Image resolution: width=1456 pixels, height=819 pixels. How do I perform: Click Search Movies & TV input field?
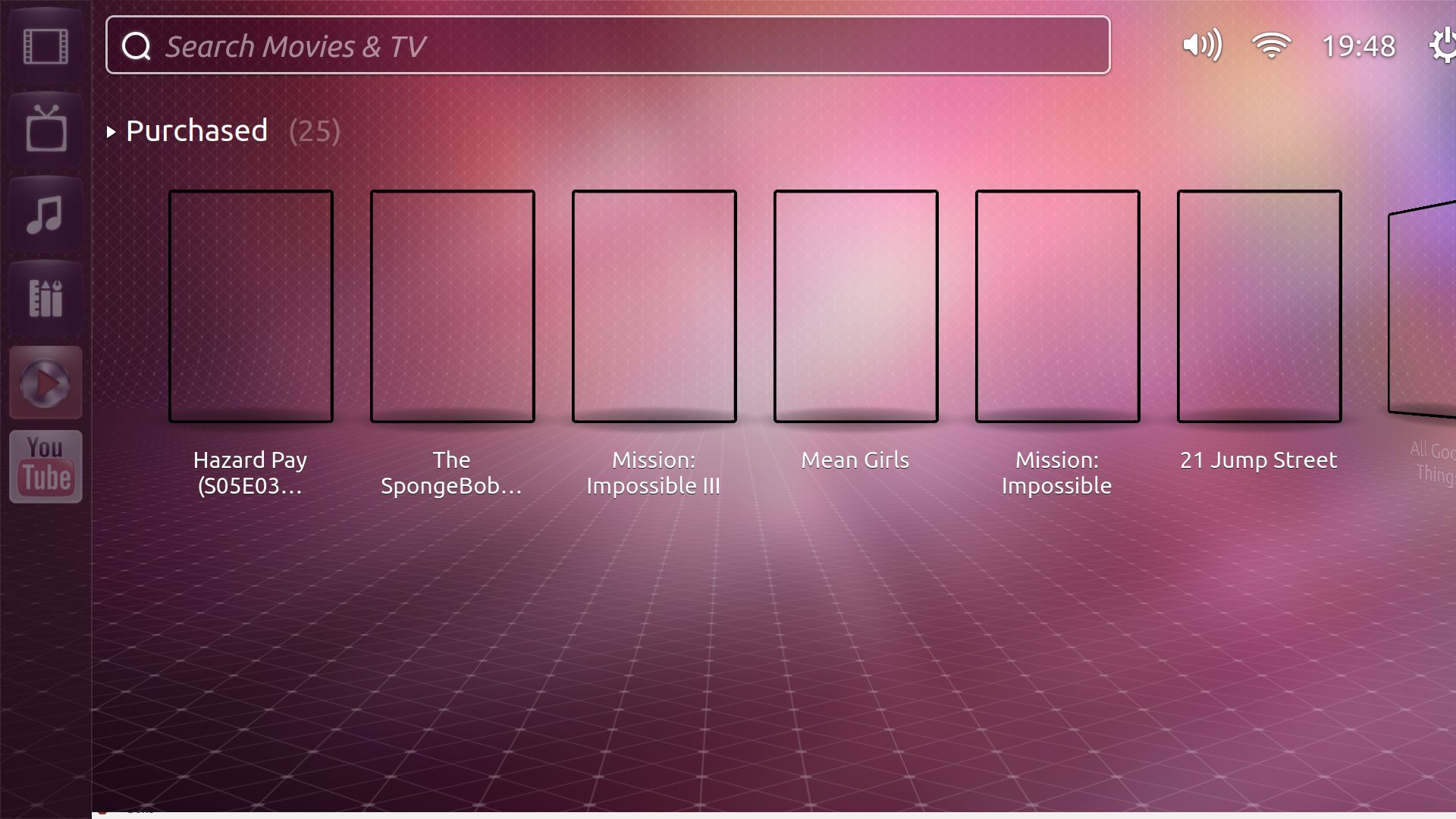pos(610,46)
